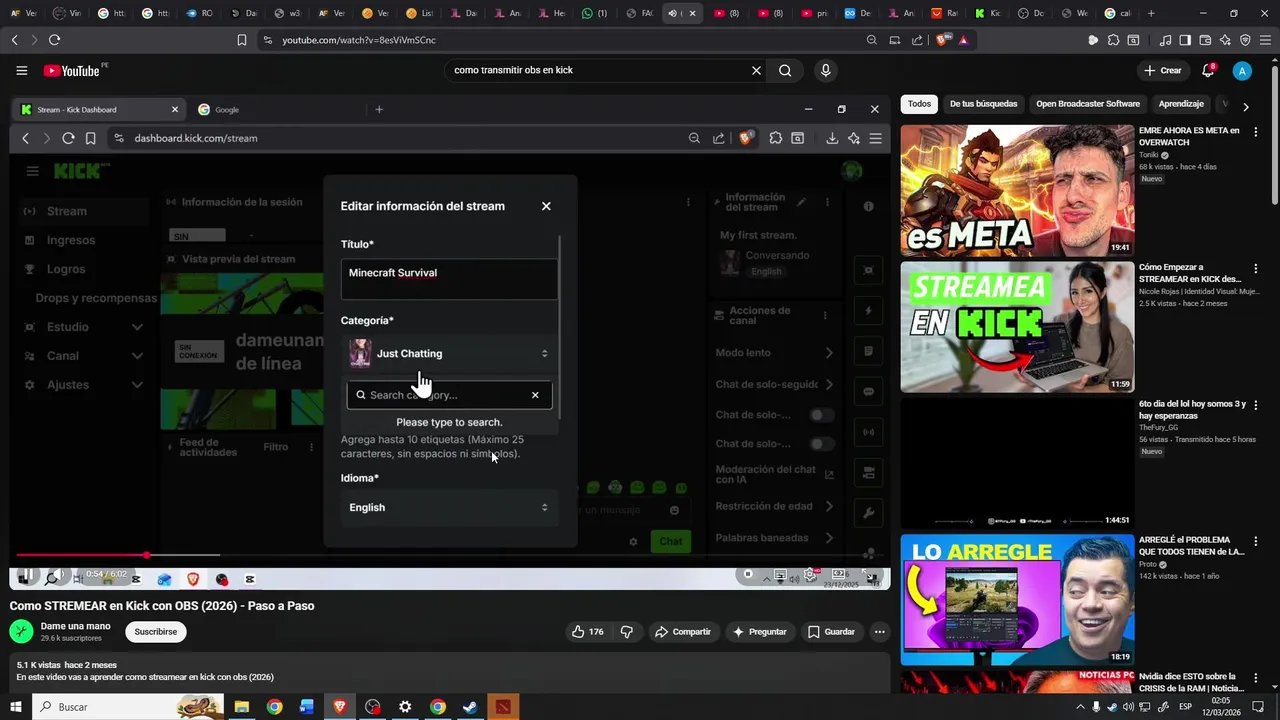
Task: Select the Aprendizaje filter chip
Action: (x=1181, y=104)
